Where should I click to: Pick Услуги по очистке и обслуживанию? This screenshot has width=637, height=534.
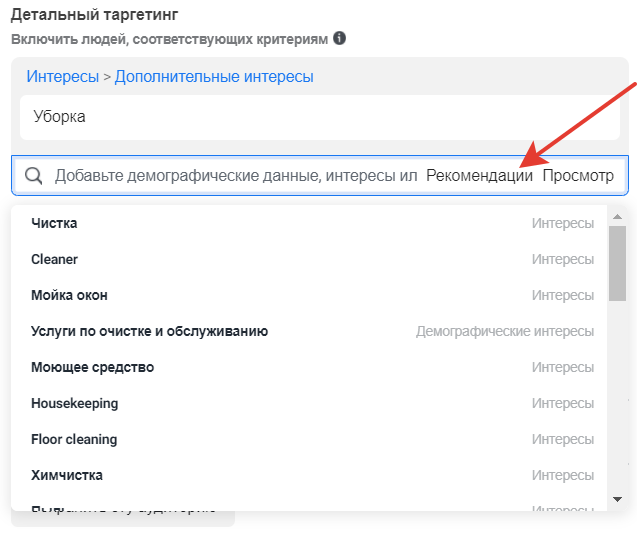(x=150, y=331)
